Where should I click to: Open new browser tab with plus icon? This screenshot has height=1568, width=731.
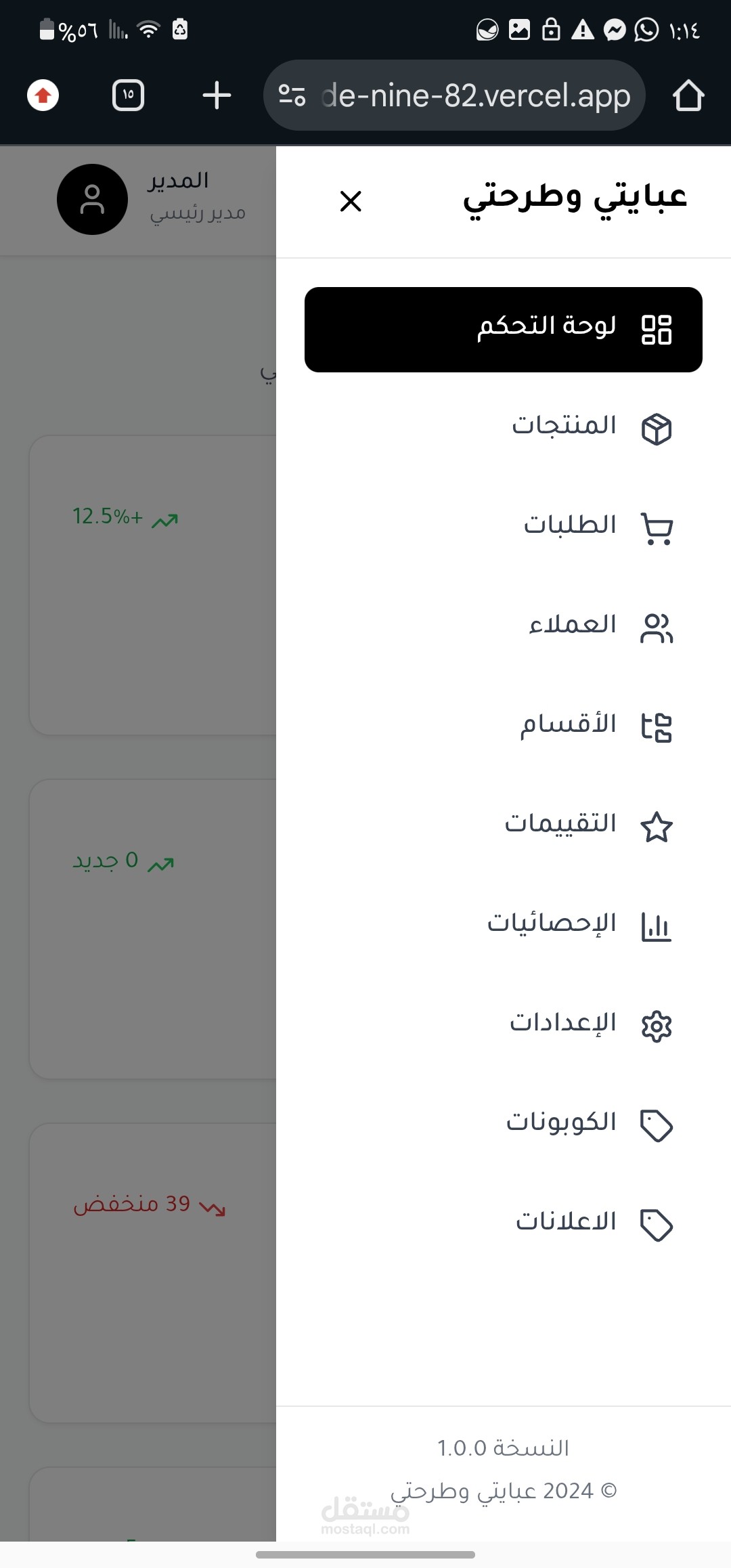click(x=217, y=95)
